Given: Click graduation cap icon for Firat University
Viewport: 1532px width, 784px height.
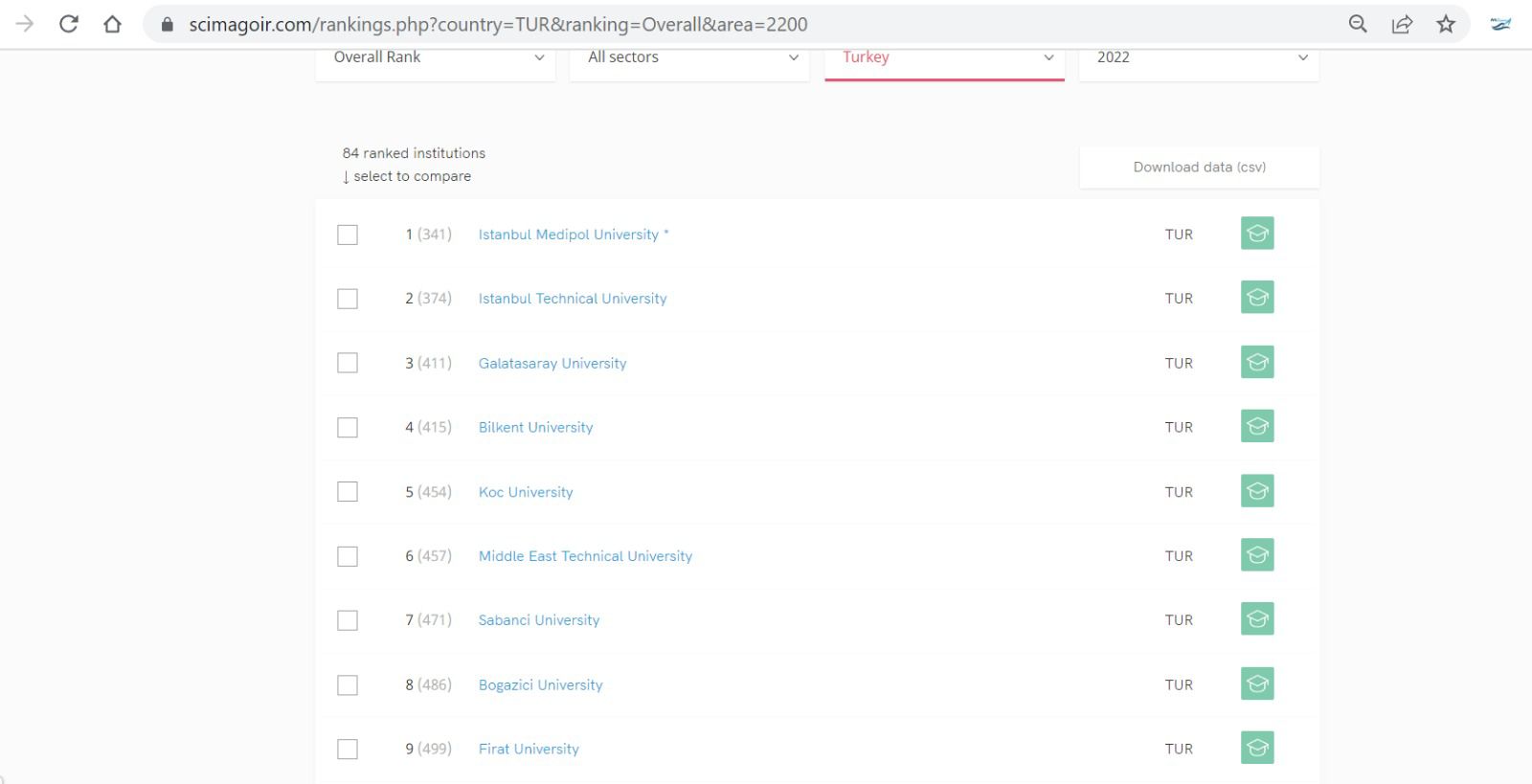Looking at the screenshot, I should pos(1257,748).
